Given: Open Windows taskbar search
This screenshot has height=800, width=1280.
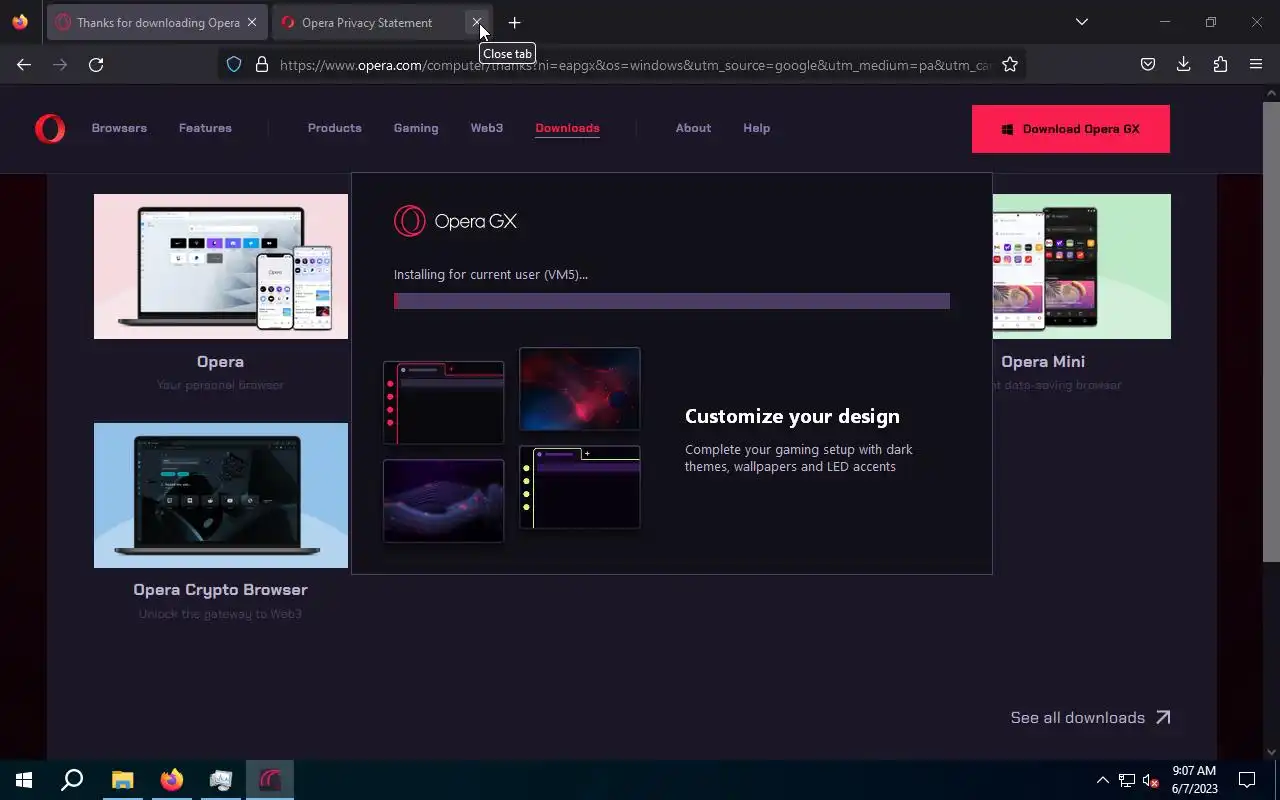Looking at the screenshot, I should (x=72, y=780).
